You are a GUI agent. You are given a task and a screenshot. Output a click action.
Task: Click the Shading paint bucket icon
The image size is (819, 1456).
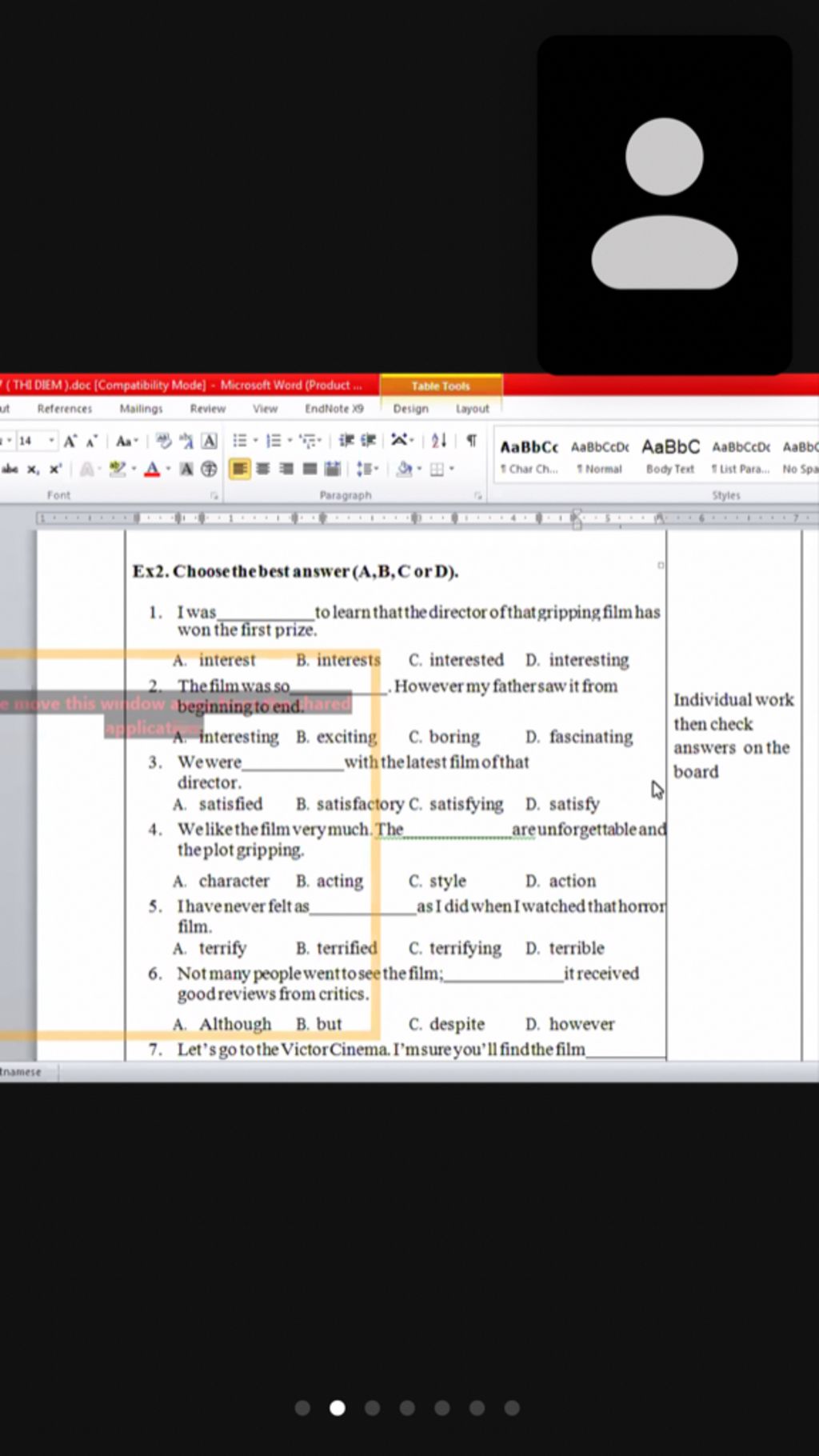[x=405, y=470]
